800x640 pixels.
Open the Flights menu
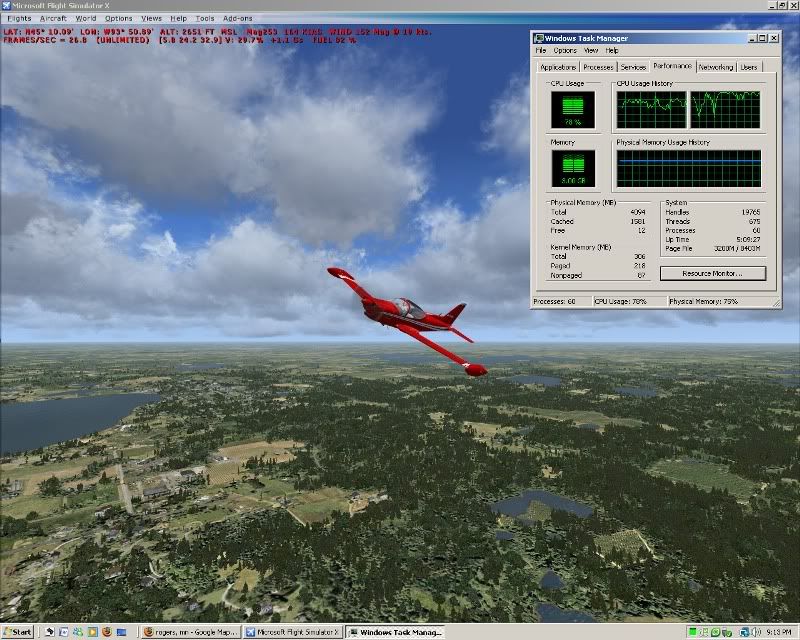point(19,18)
